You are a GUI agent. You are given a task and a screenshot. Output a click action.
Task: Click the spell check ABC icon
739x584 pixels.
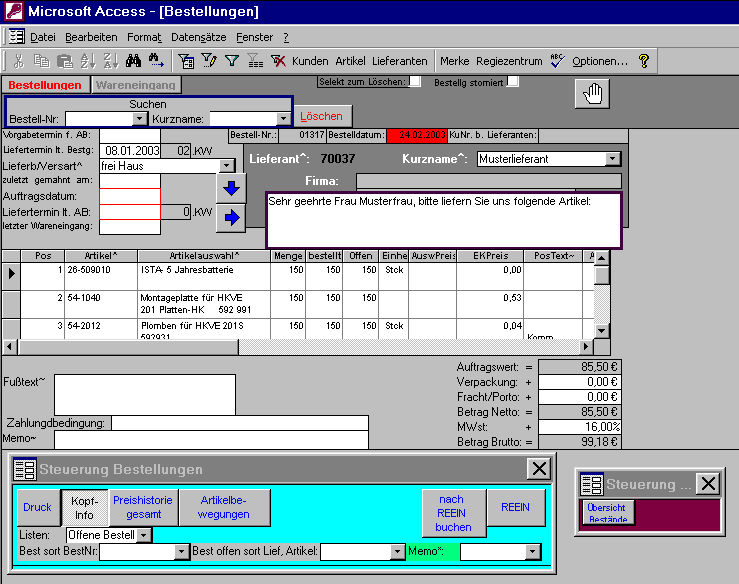(x=557, y=61)
